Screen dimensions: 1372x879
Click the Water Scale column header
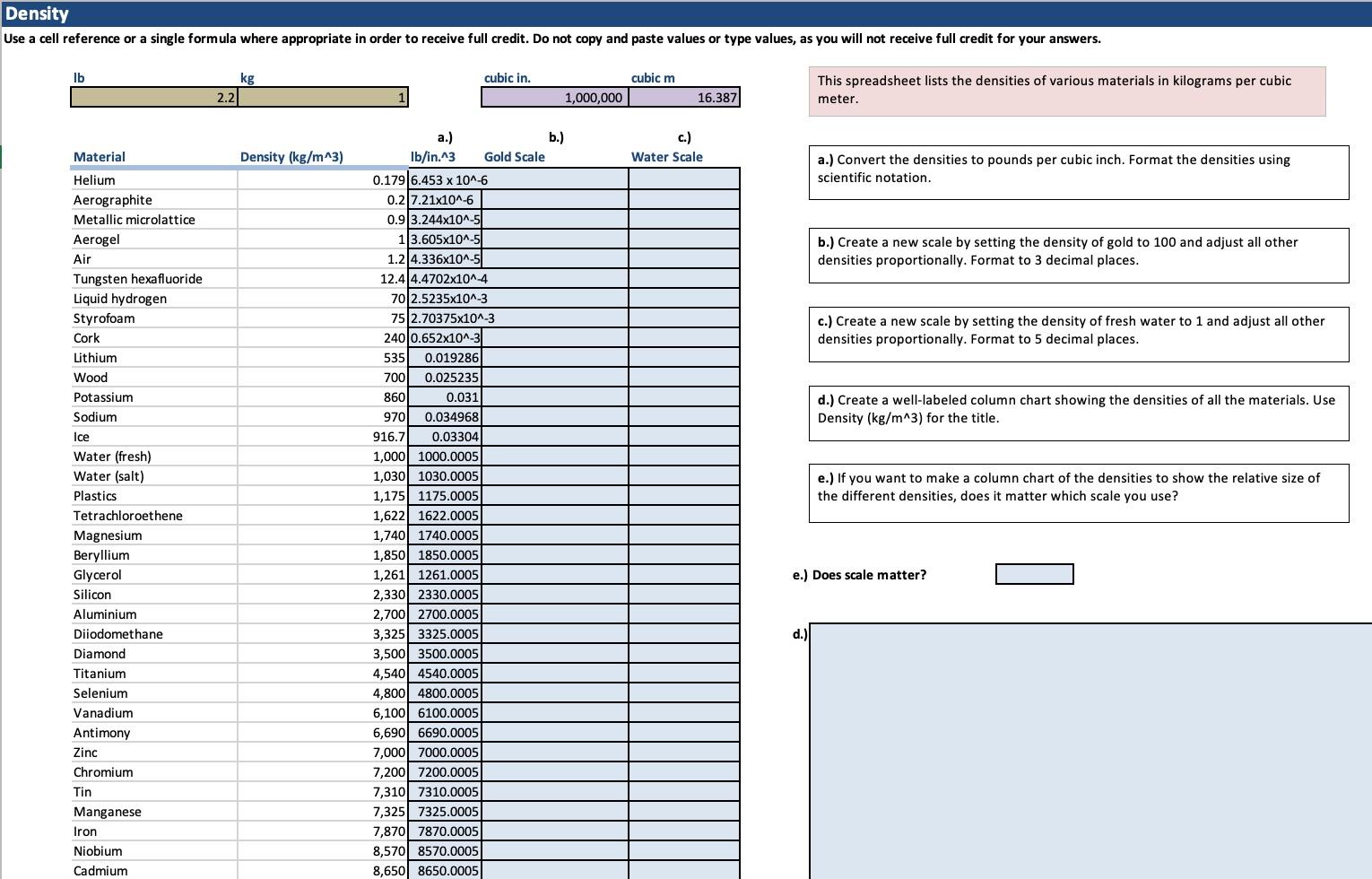pyautogui.click(x=666, y=157)
